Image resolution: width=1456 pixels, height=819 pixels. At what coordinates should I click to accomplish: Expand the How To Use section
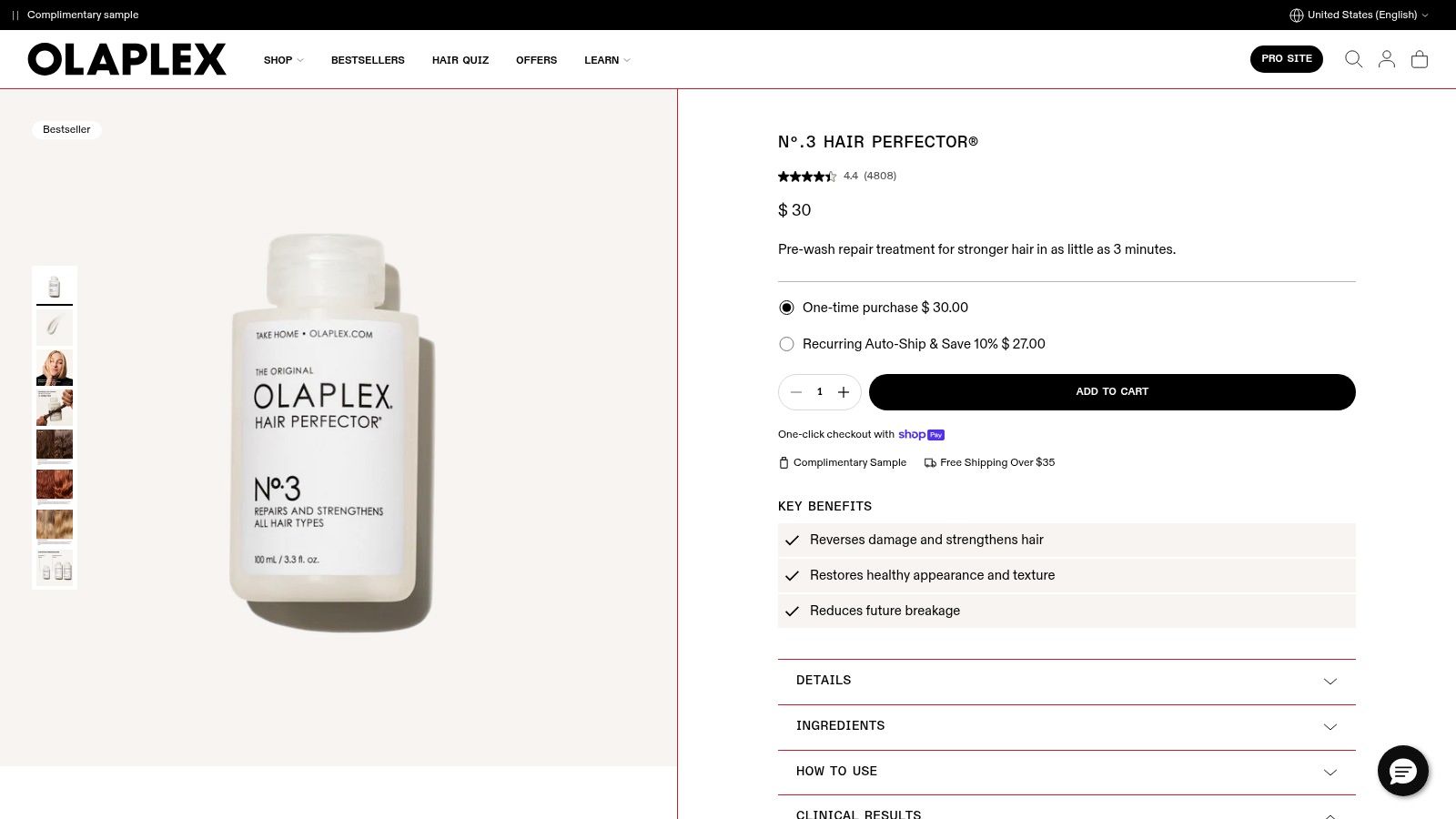[1067, 772]
